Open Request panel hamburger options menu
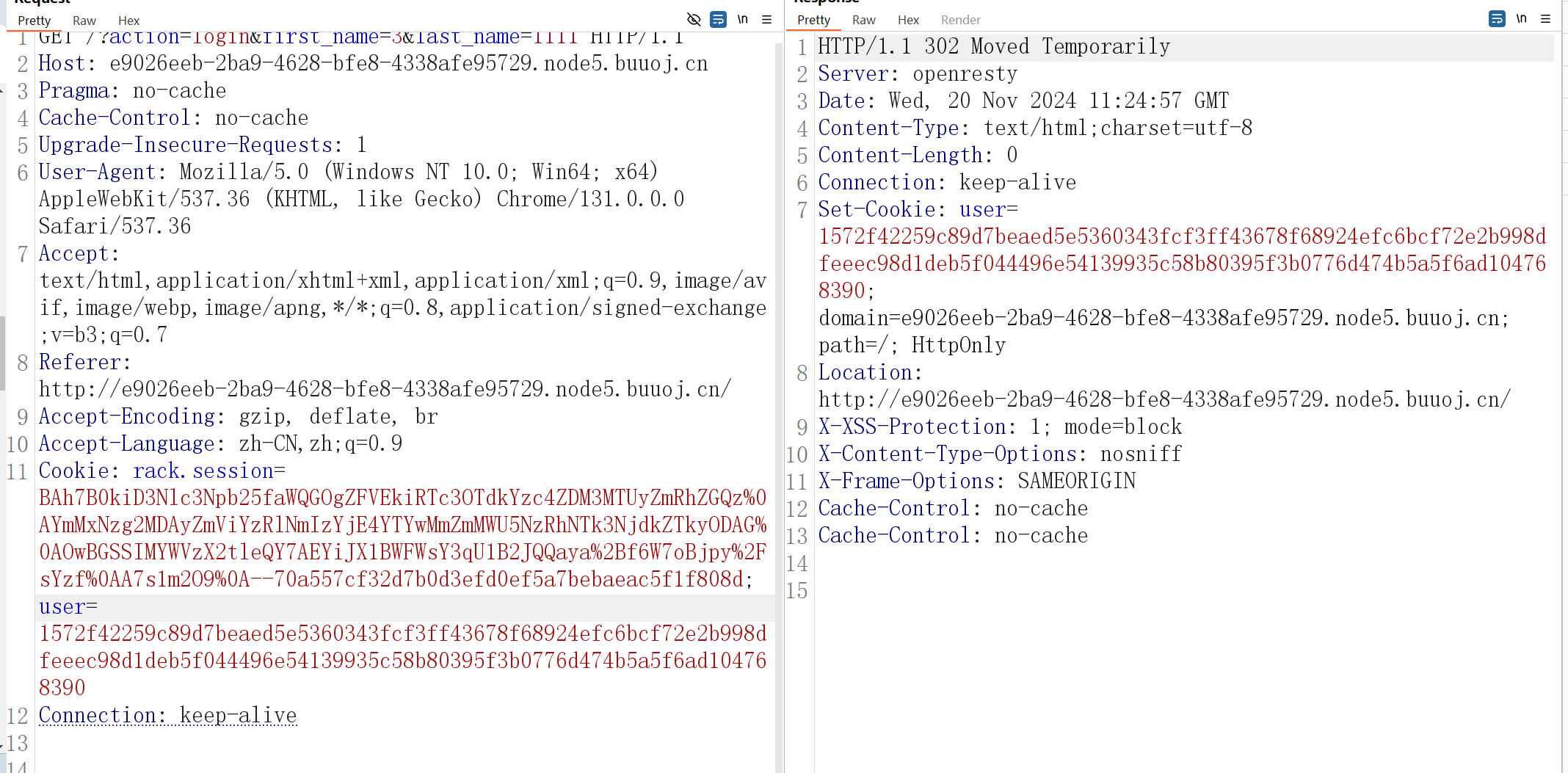The width and height of the screenshot is (1568, 773). [x=766, y=20]
